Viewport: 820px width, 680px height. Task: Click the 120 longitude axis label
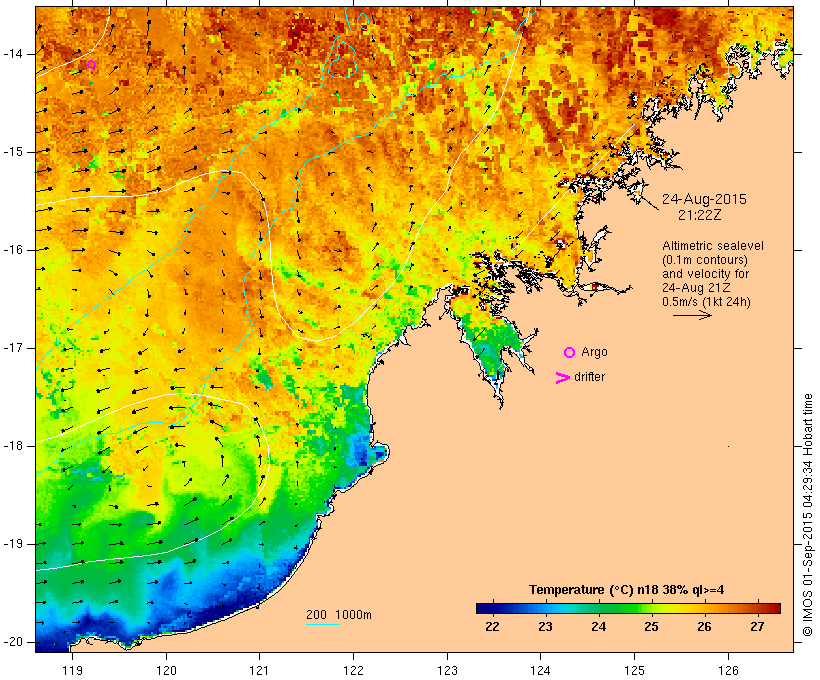[x=166, y=670]
